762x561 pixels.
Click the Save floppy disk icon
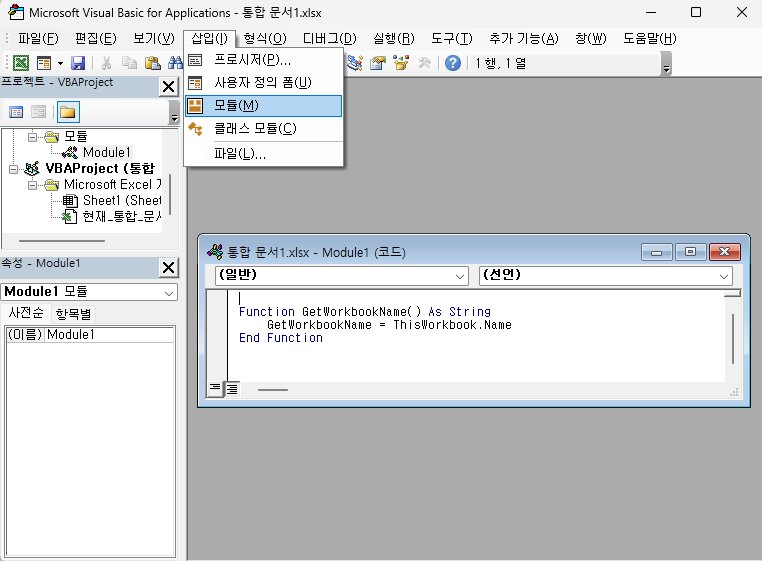pos(78,63)
